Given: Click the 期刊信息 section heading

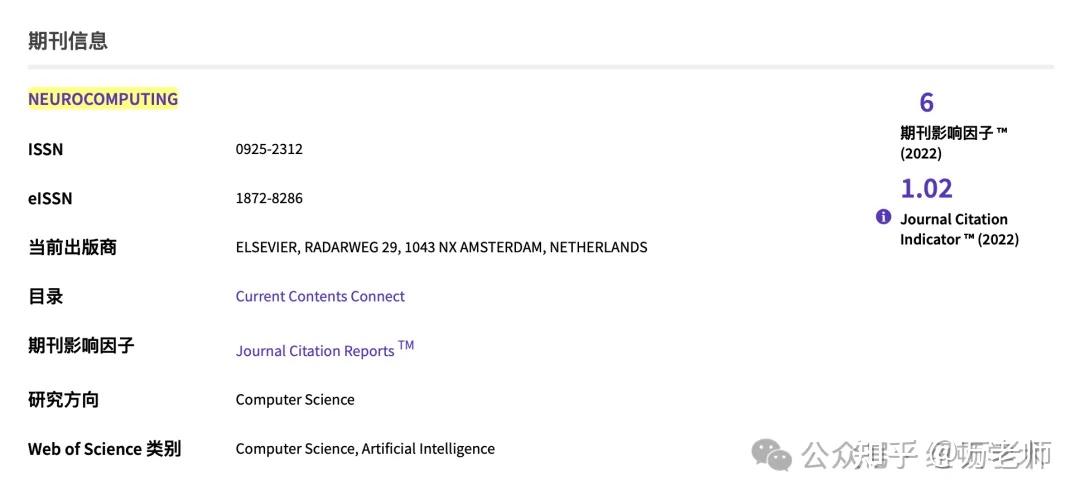Looking at the screenshot, I should 68,41.
